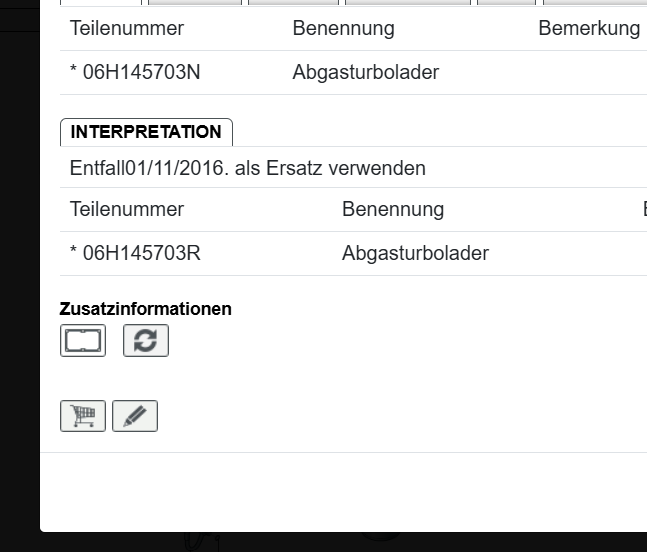The image size is (647, 552).
Task: Click the frame icon under Zusatzinformationen
Action: click(x=83, y=340)
